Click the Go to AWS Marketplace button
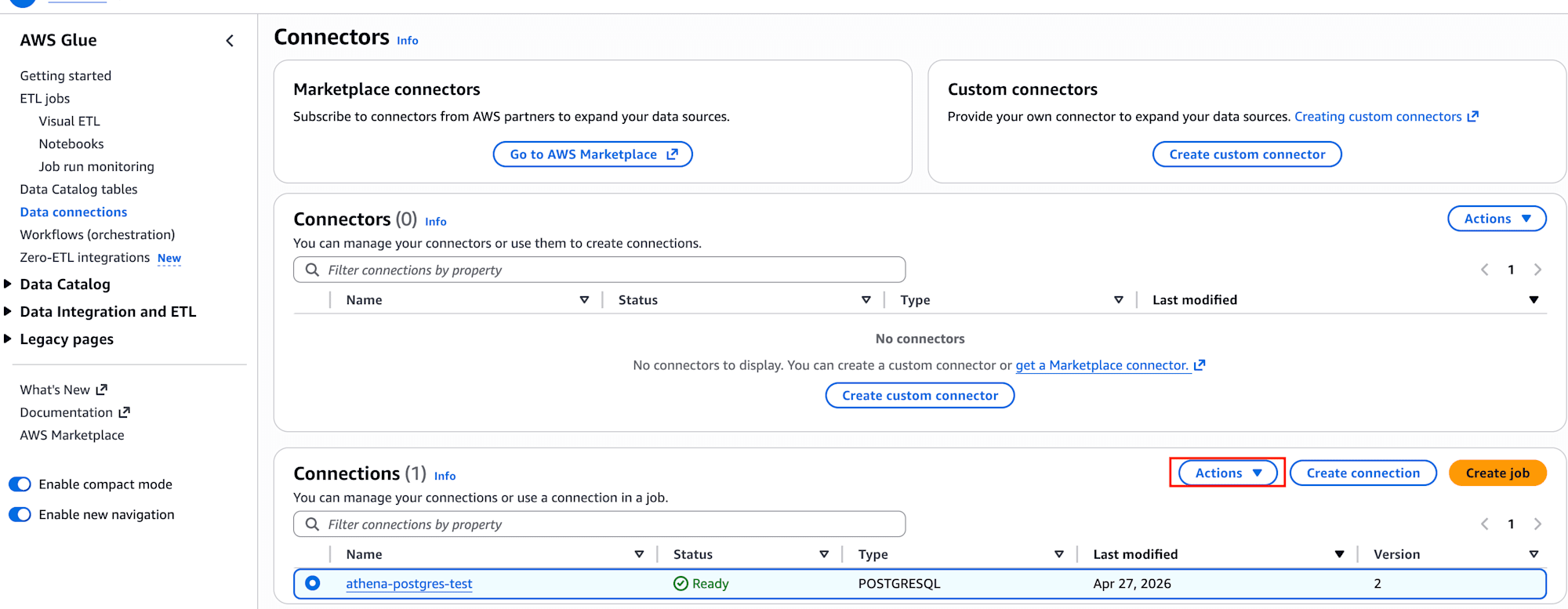The height and width of the screenshot is (609, 1568). coord(593,154)
